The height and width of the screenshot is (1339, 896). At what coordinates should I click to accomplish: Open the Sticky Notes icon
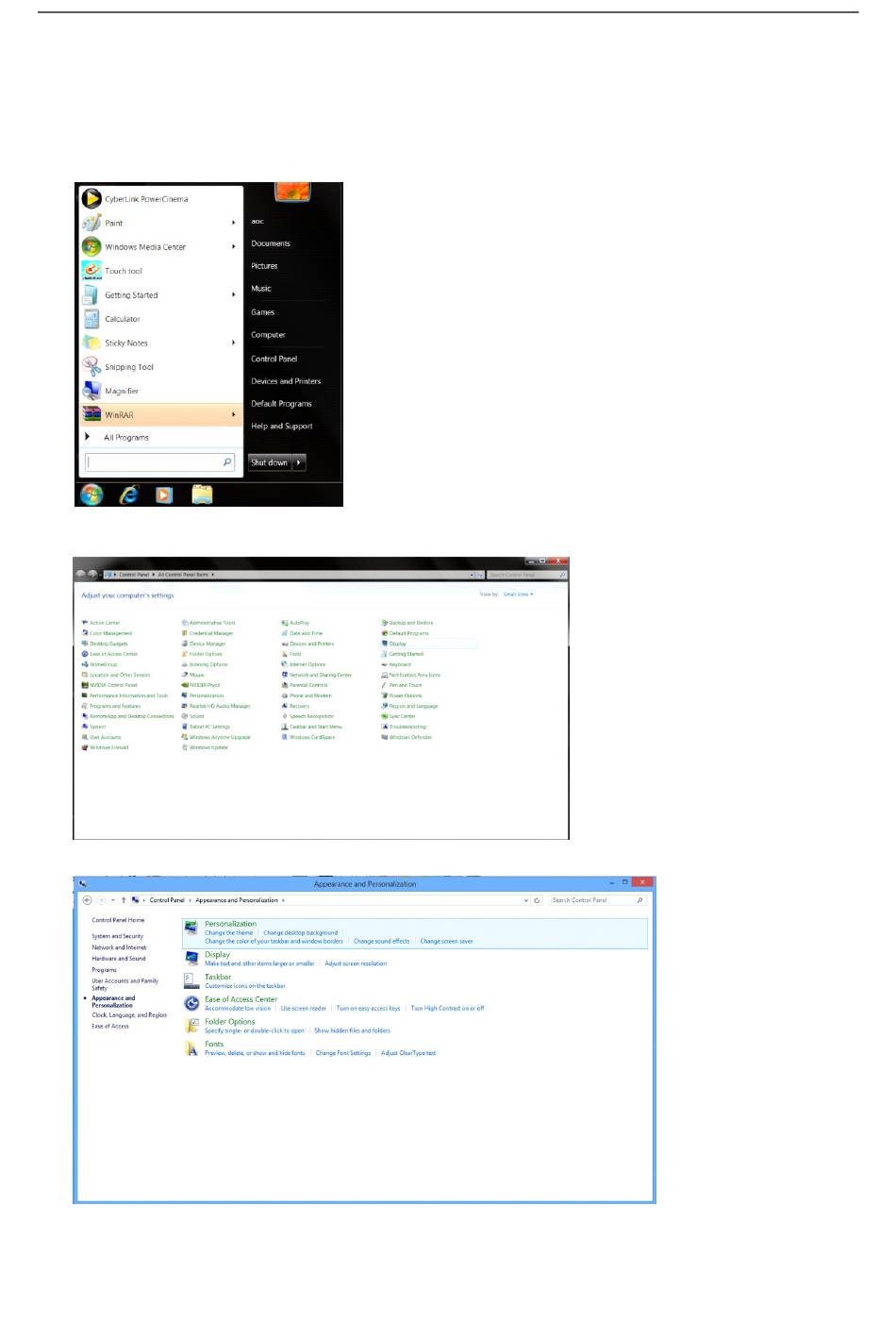tap(91, 343)
